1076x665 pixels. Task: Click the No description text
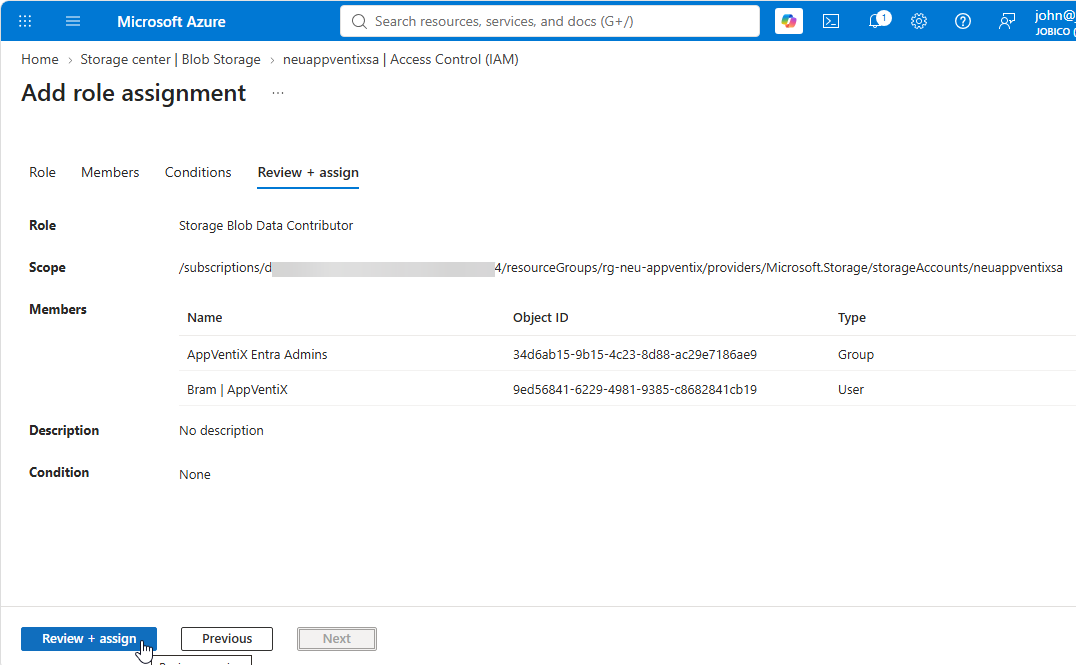tap(221, 430)
